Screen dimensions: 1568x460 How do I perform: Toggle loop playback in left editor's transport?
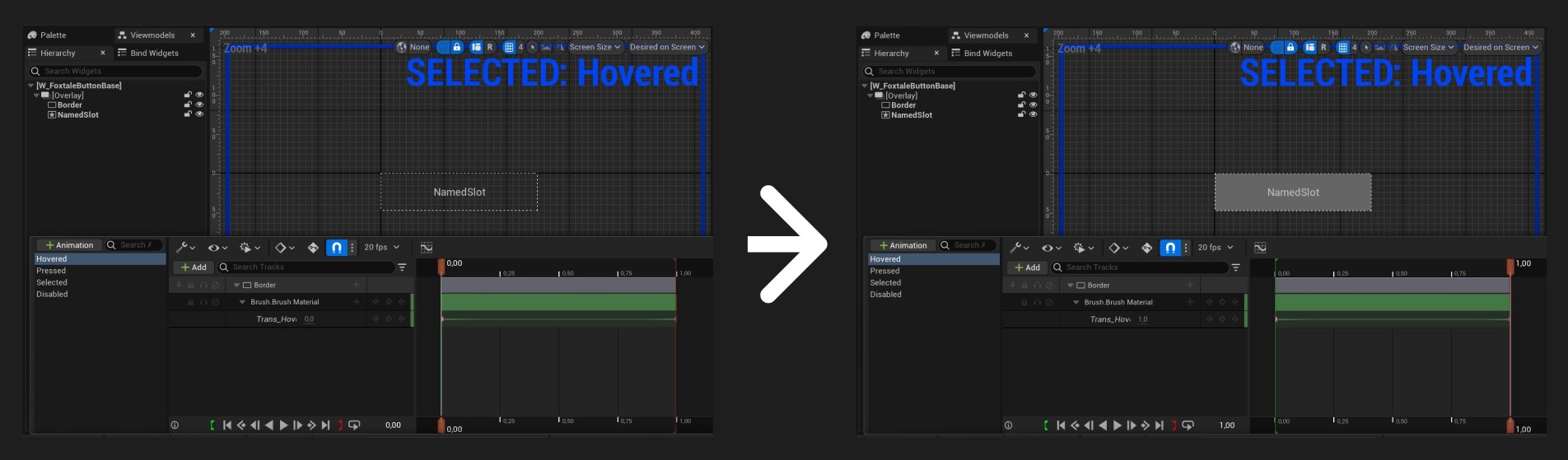pos(354,425)
